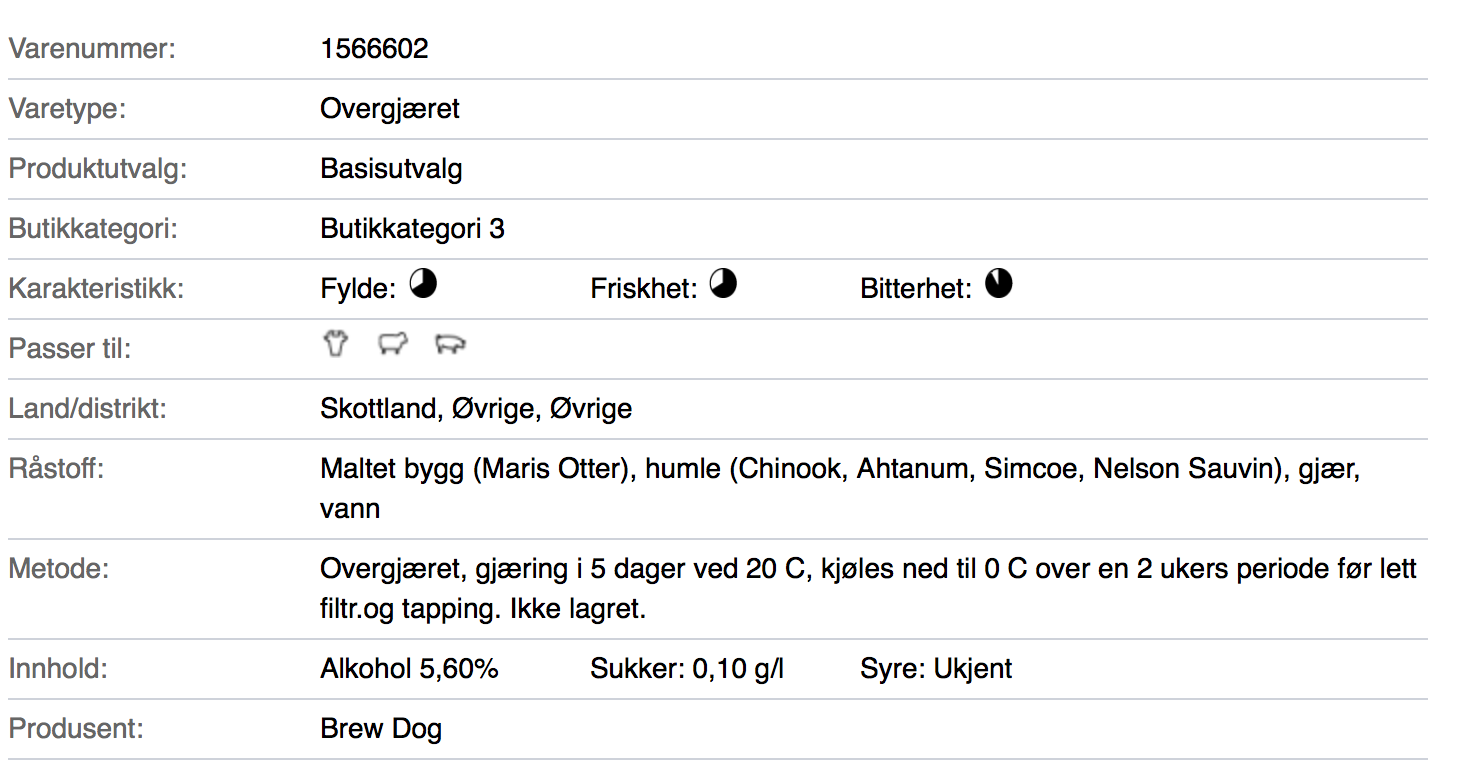Click the Skottland, Øvrige, Øvrige region text
This screenshot has height=762, width=1460.
[476, 409]
